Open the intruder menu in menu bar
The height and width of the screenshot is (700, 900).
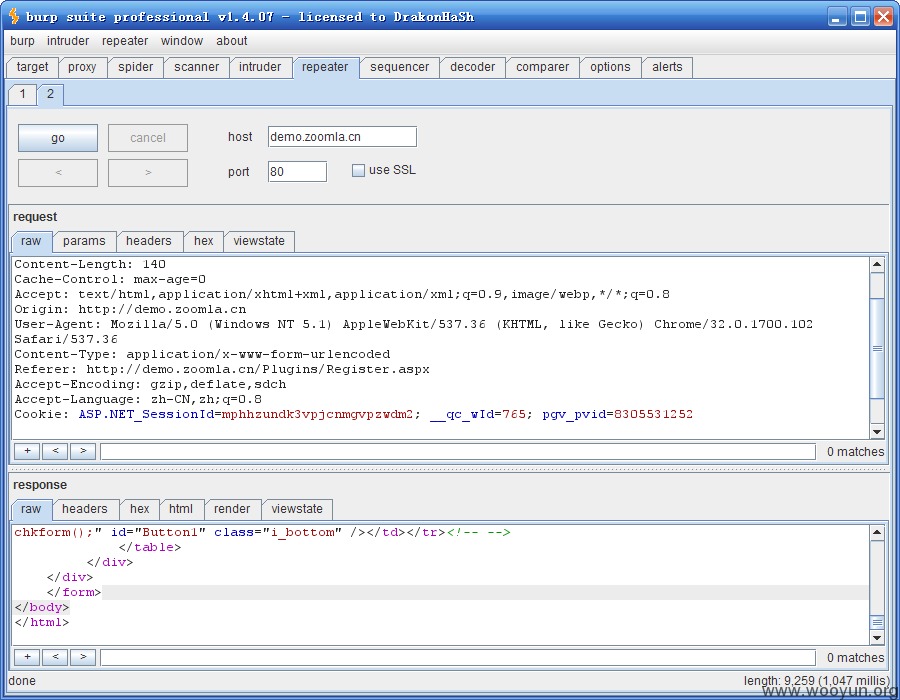[x=68, y=41]
